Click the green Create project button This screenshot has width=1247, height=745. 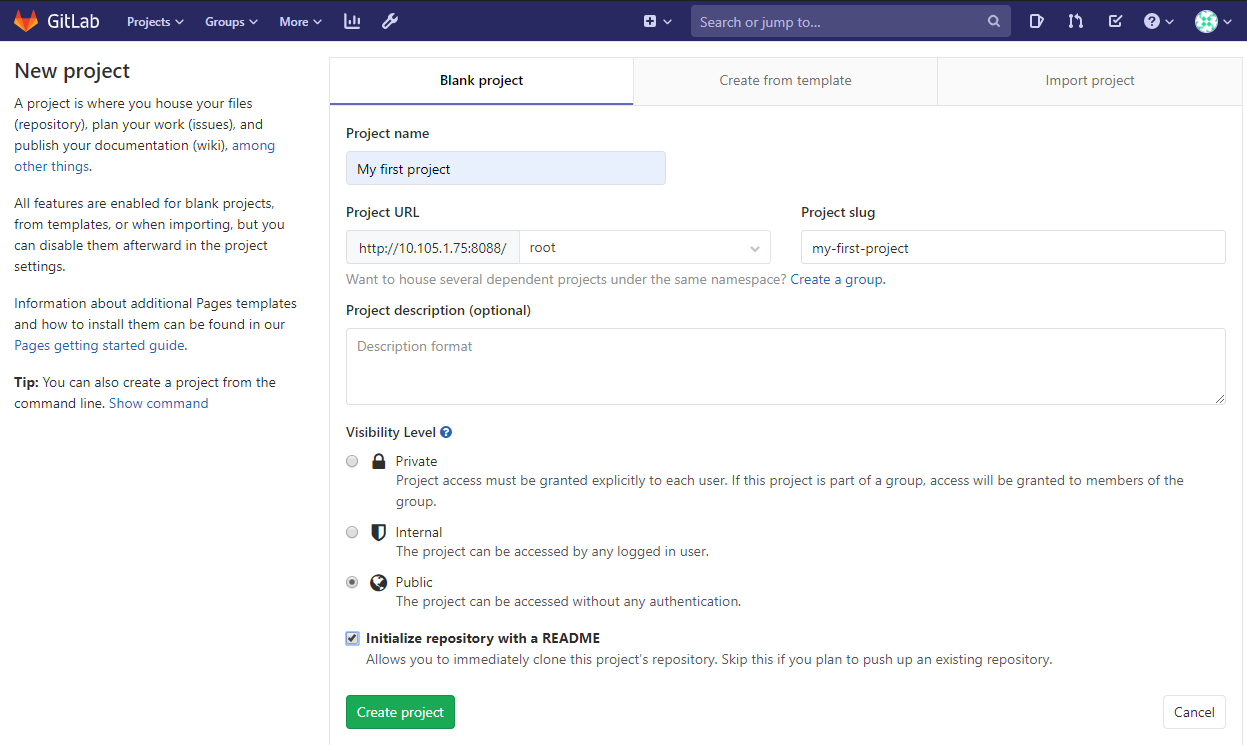pyautogui.click(x=400, y=712)
